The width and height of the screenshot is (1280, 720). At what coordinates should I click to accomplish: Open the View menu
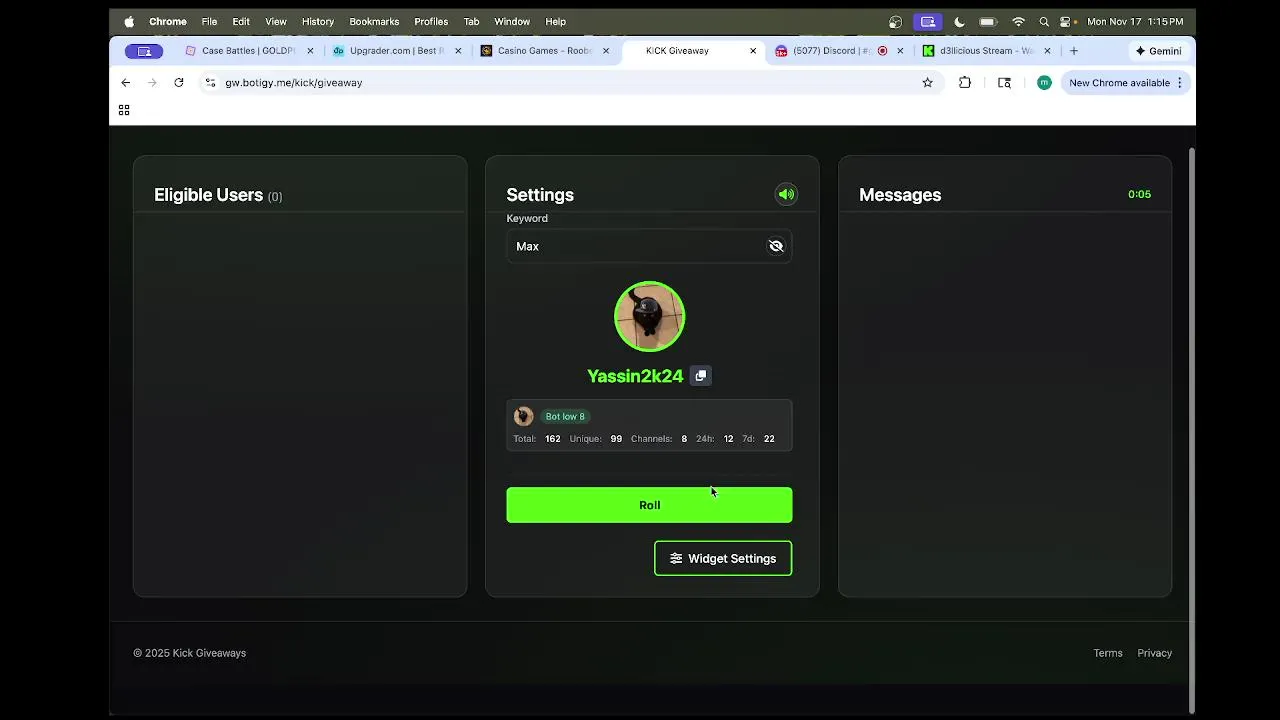point(276,21)
